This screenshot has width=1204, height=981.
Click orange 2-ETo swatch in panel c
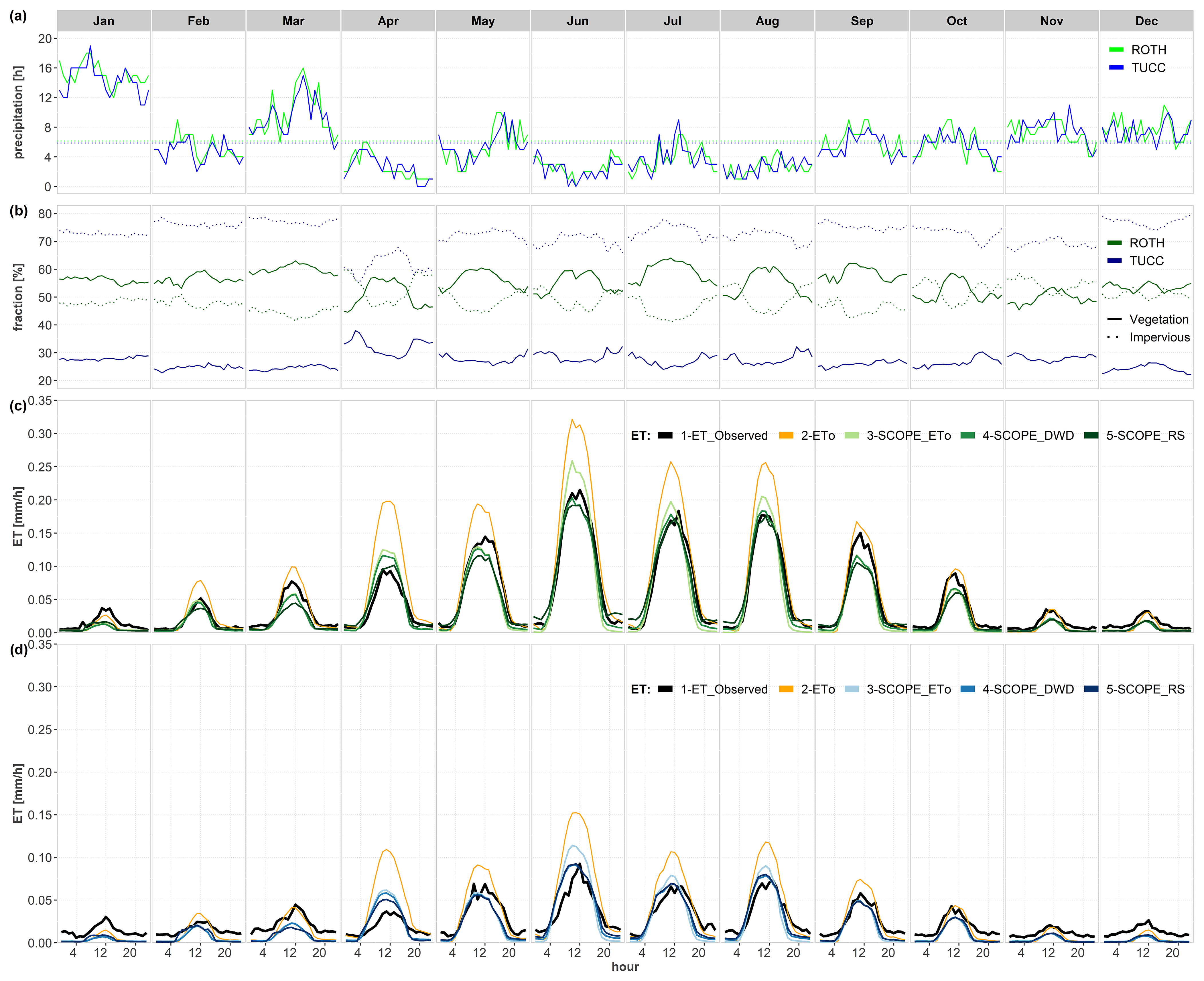click(x=786, y=435)
